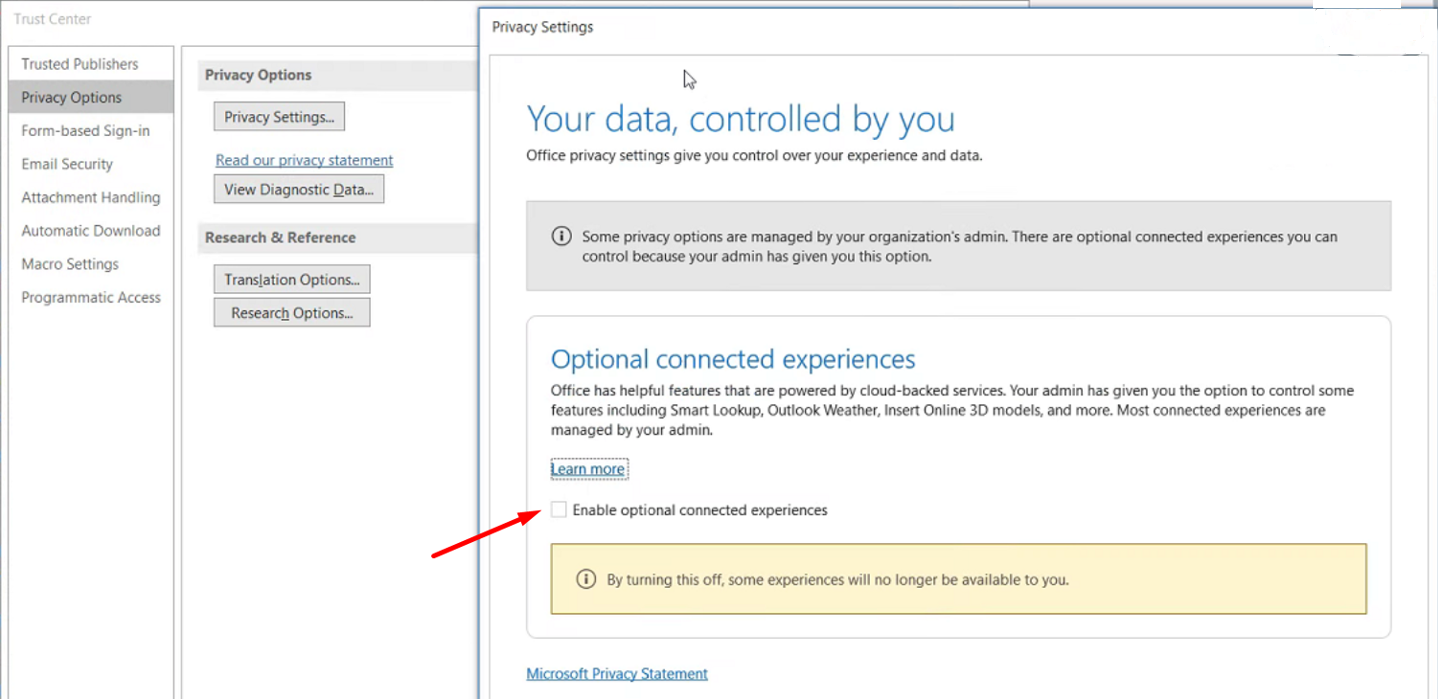Select Trusted Publishers in Trust Center sidebar

point(80,64)
